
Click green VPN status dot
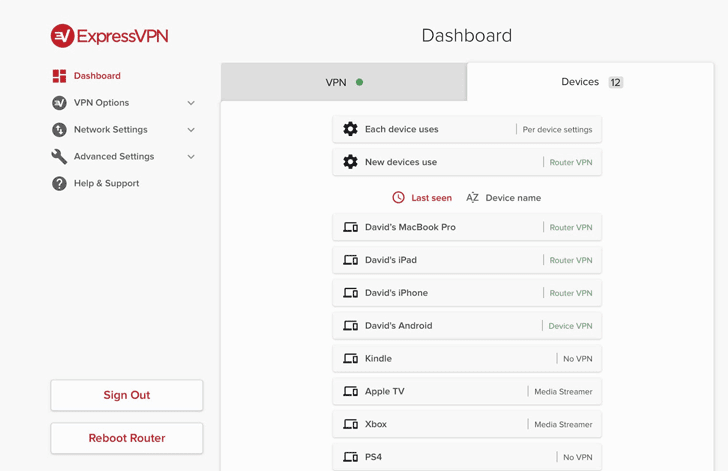point(359,82)
